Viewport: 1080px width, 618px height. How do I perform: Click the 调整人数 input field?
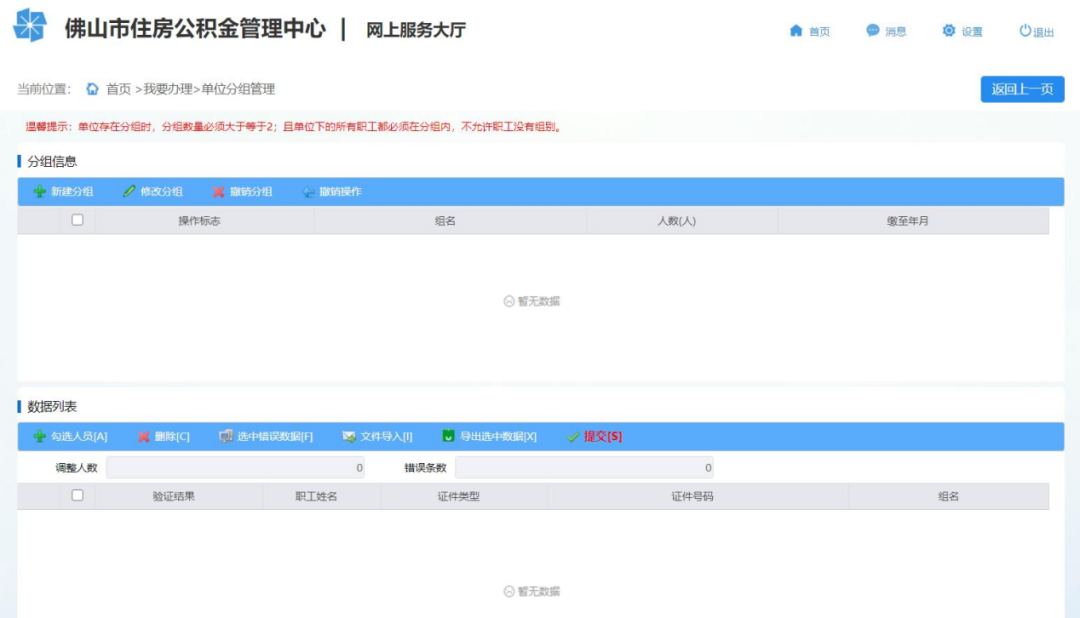pos(235,467)
